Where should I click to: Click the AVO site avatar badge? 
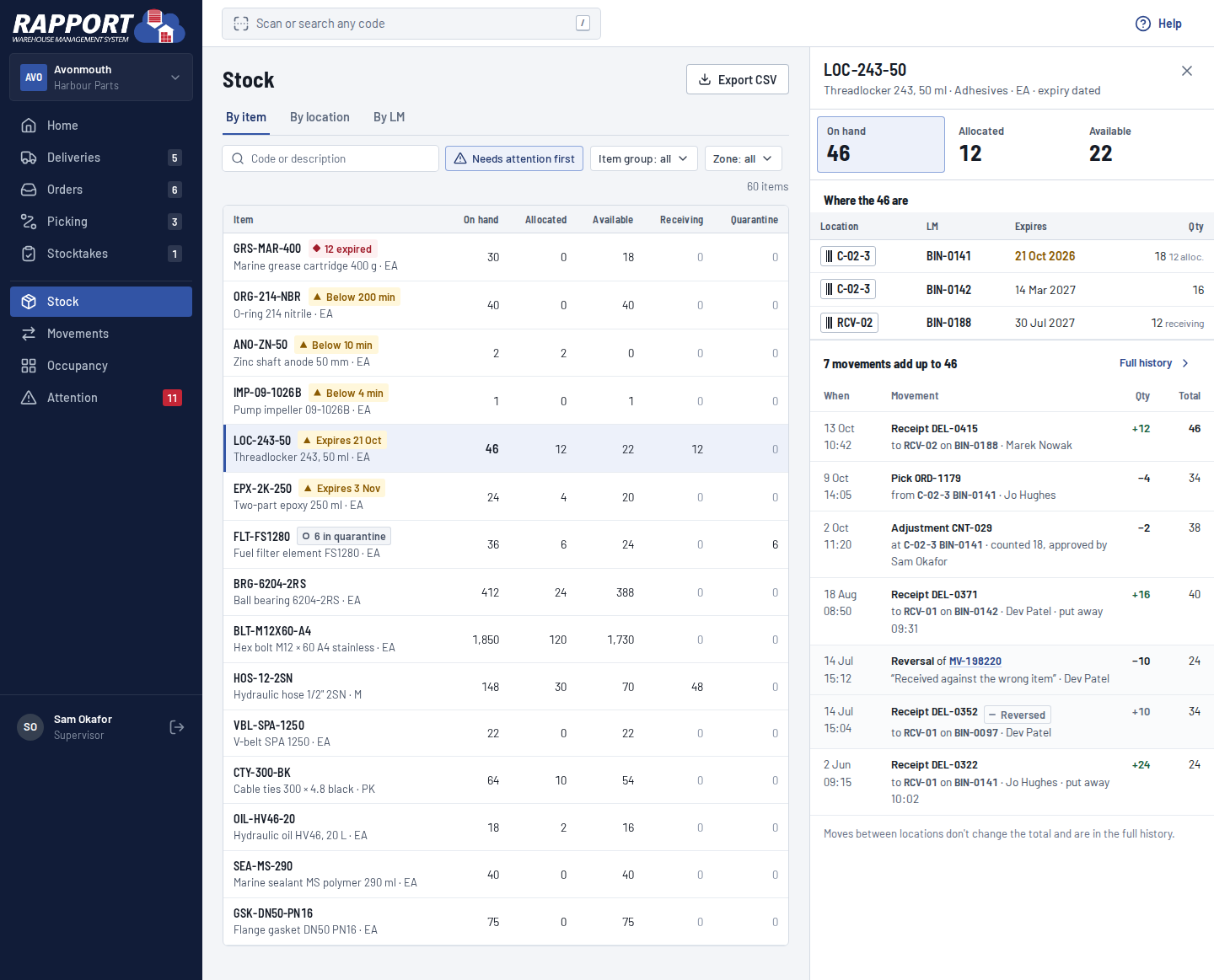coord(34,78)
